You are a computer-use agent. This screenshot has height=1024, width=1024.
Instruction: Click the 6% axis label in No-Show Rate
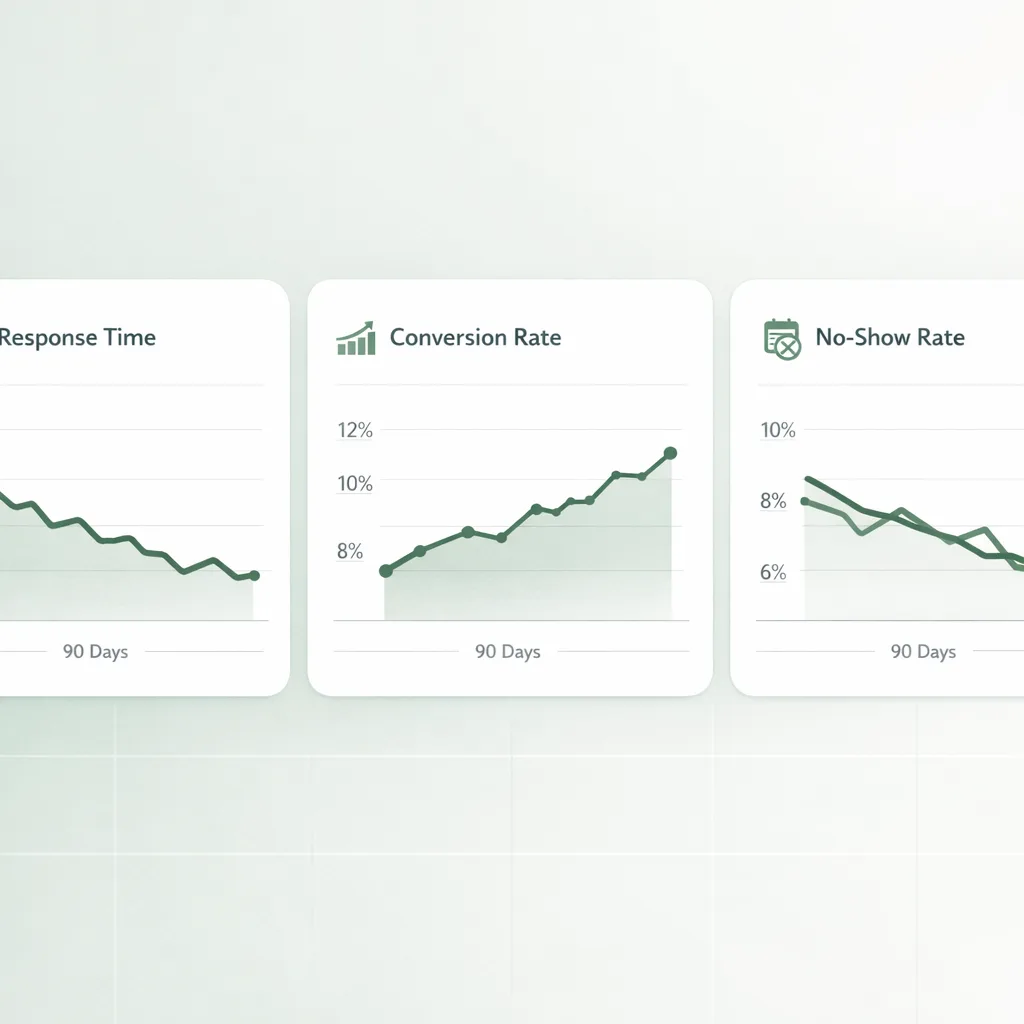click(773, 572)
